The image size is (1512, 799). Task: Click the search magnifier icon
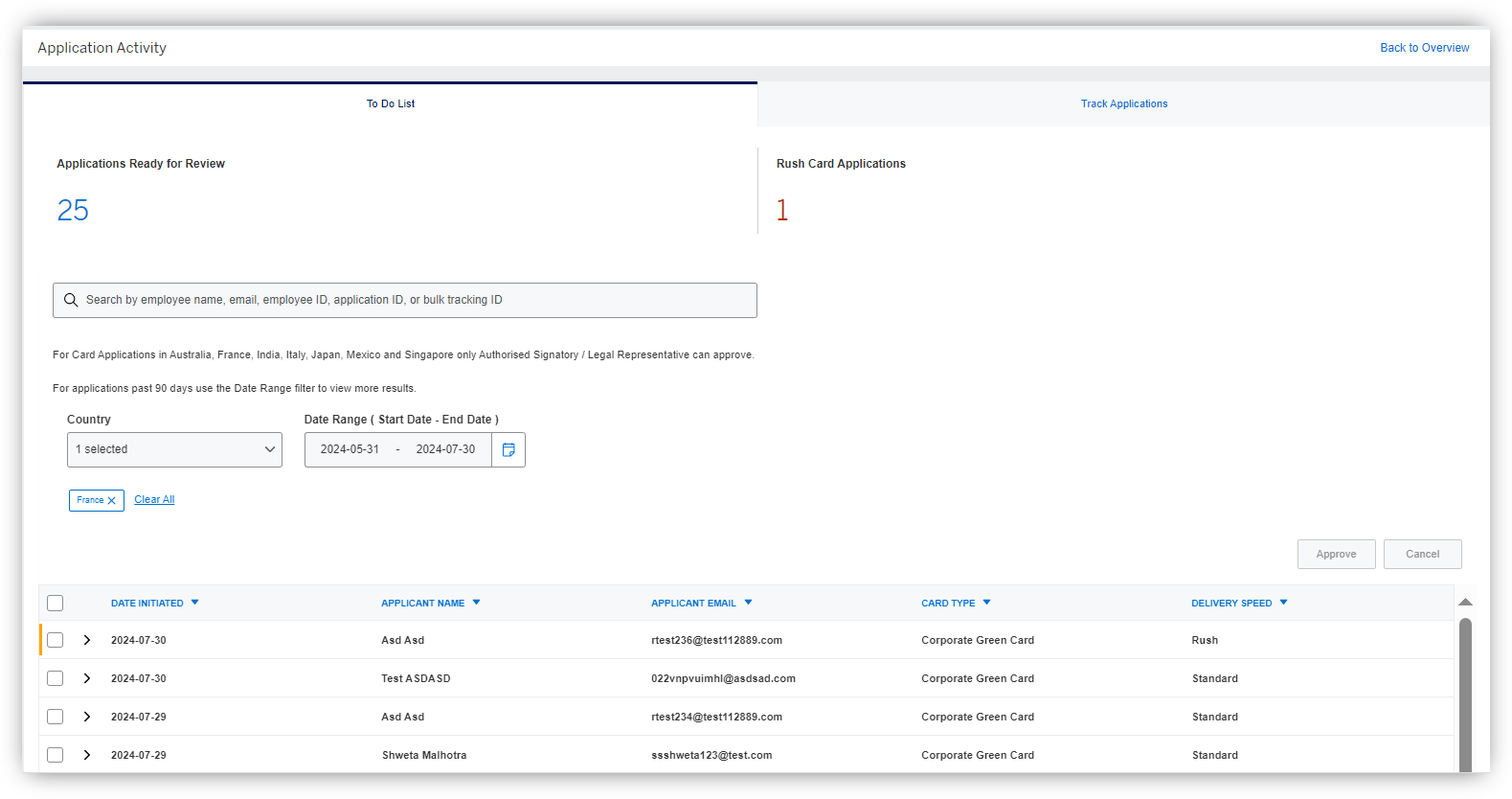[x=71, y=301]
